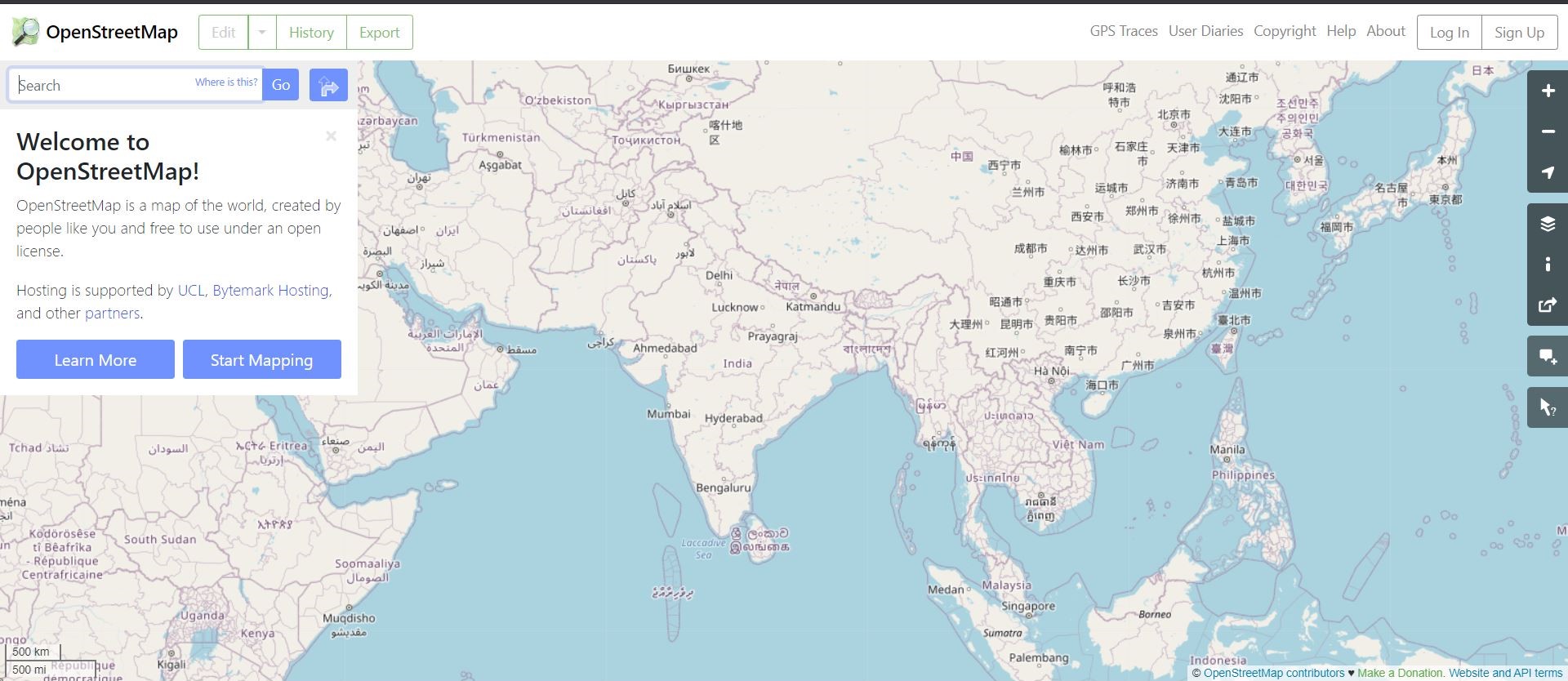Open the Map Key info icon

[1548, 265]
